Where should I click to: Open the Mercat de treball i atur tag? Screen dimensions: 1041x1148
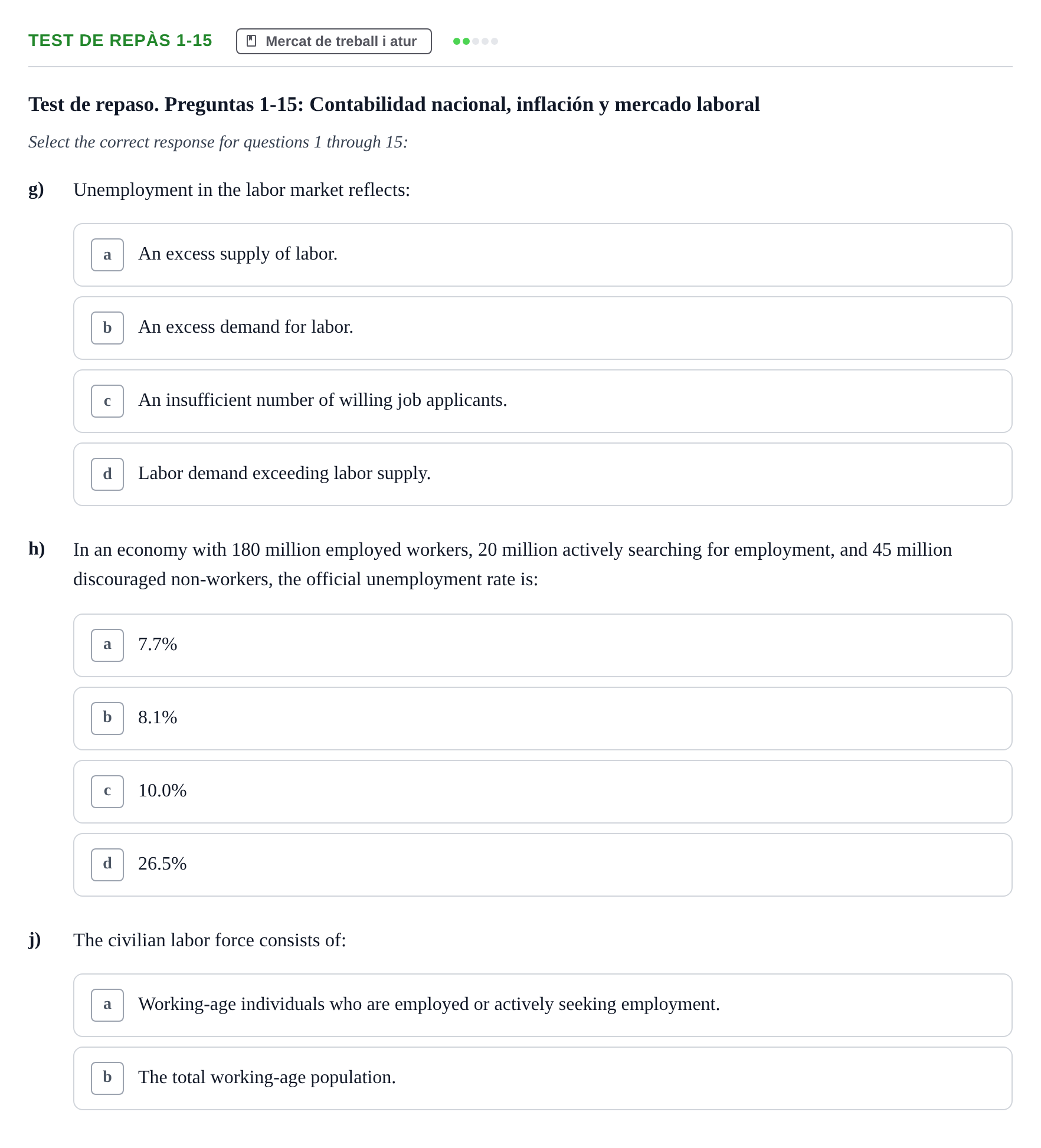[x=334, y=41]
